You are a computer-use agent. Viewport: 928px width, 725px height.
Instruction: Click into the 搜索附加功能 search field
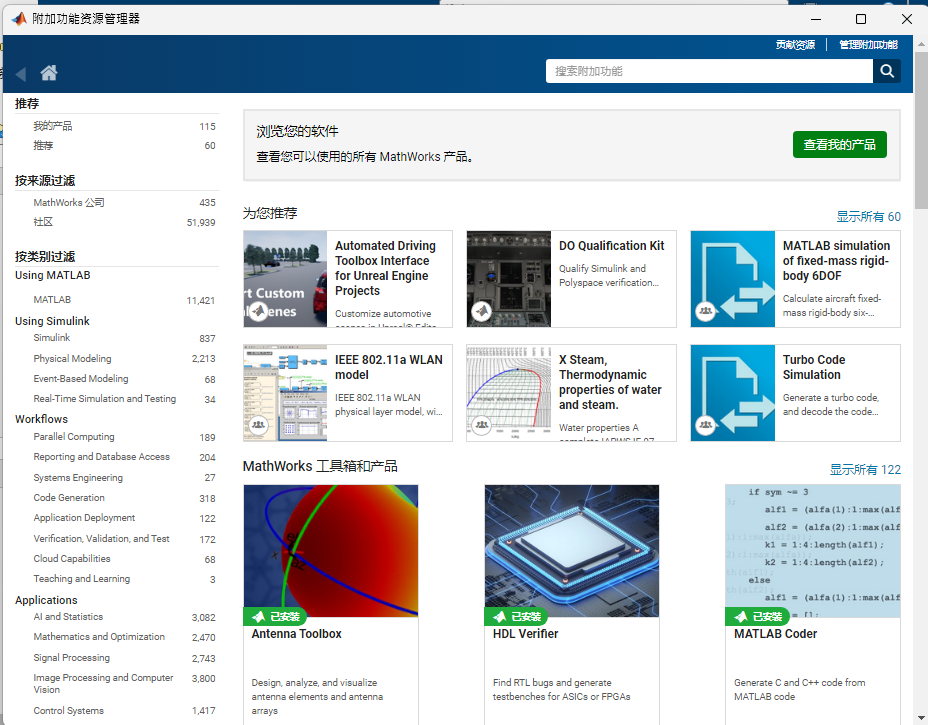pos(709,71)
